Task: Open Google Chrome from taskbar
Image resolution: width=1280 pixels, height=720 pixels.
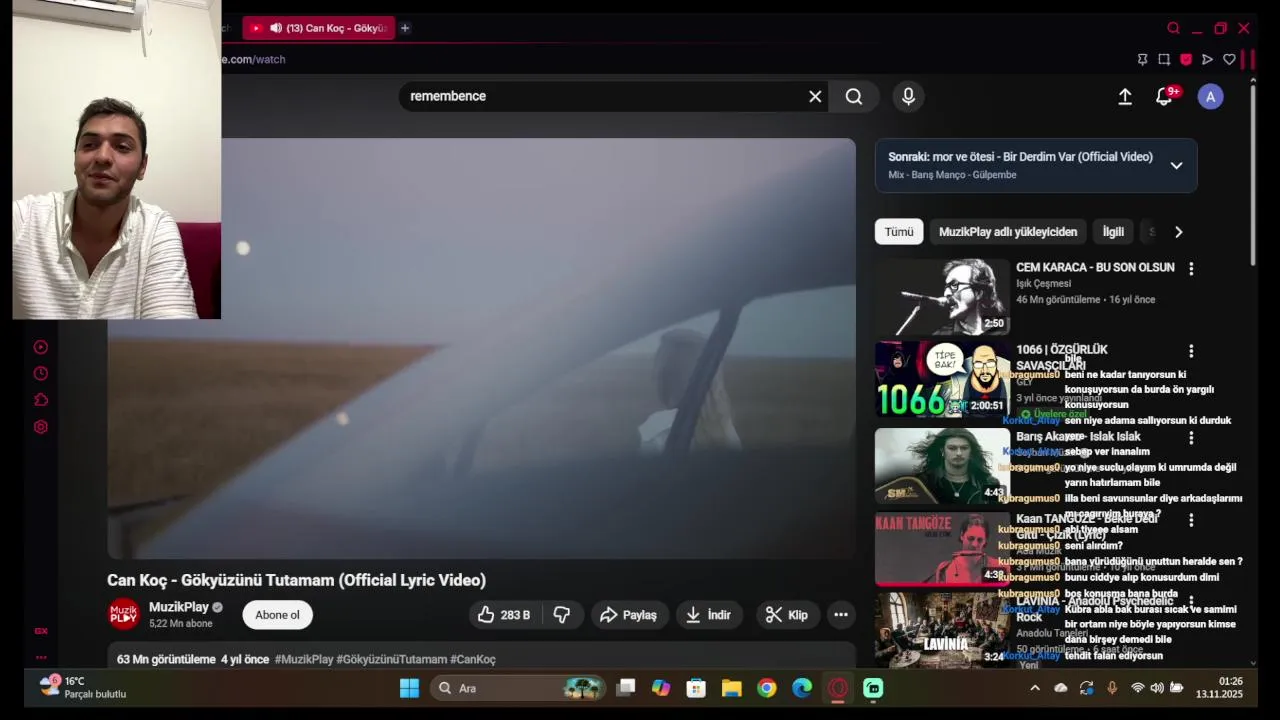Action: (x=767, y=688)
